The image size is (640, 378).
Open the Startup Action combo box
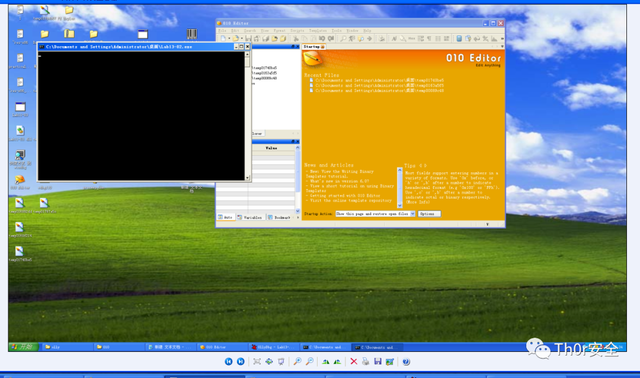point(375,213)
